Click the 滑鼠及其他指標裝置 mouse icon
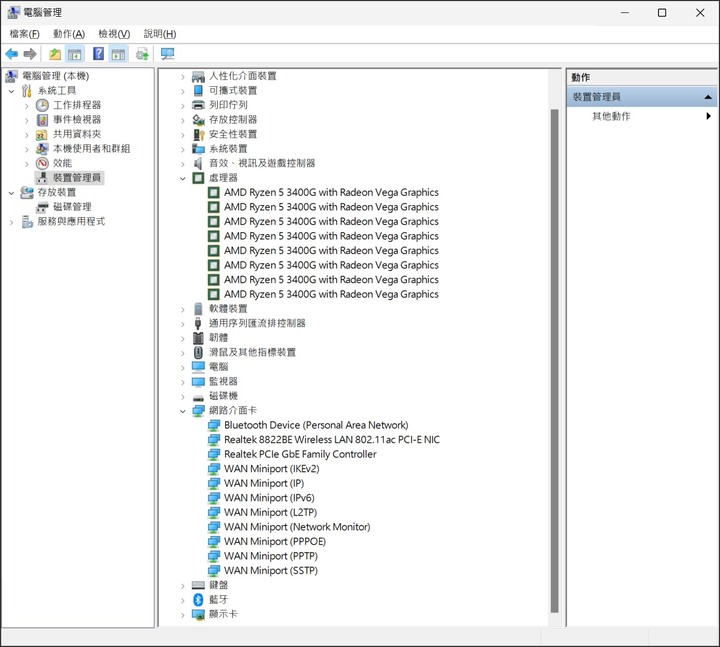Viewport: 720px width, 647px height. (x=198, y=353)
